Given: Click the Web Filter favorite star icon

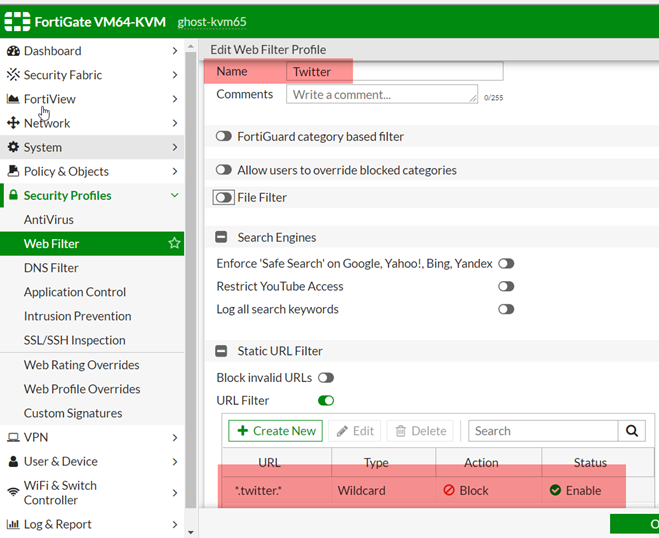Looking at the screenshot, I should click(174, 243).
